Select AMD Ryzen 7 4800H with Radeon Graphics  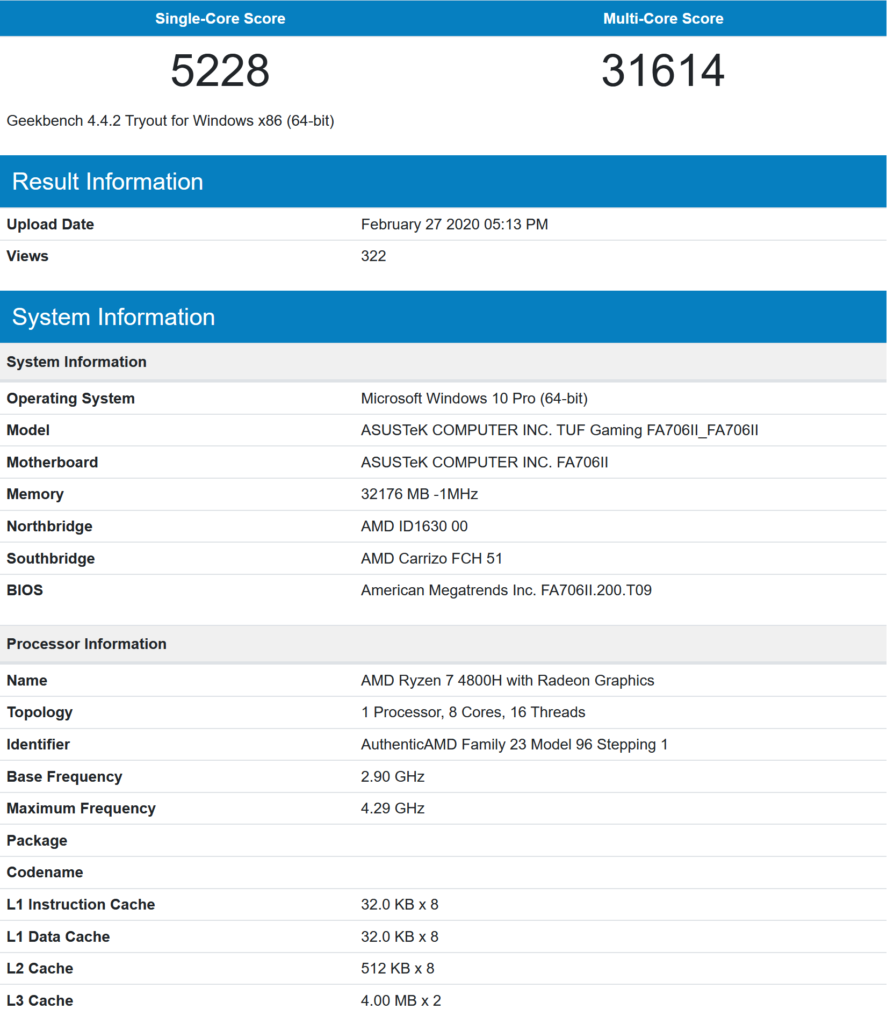point(508,680)
